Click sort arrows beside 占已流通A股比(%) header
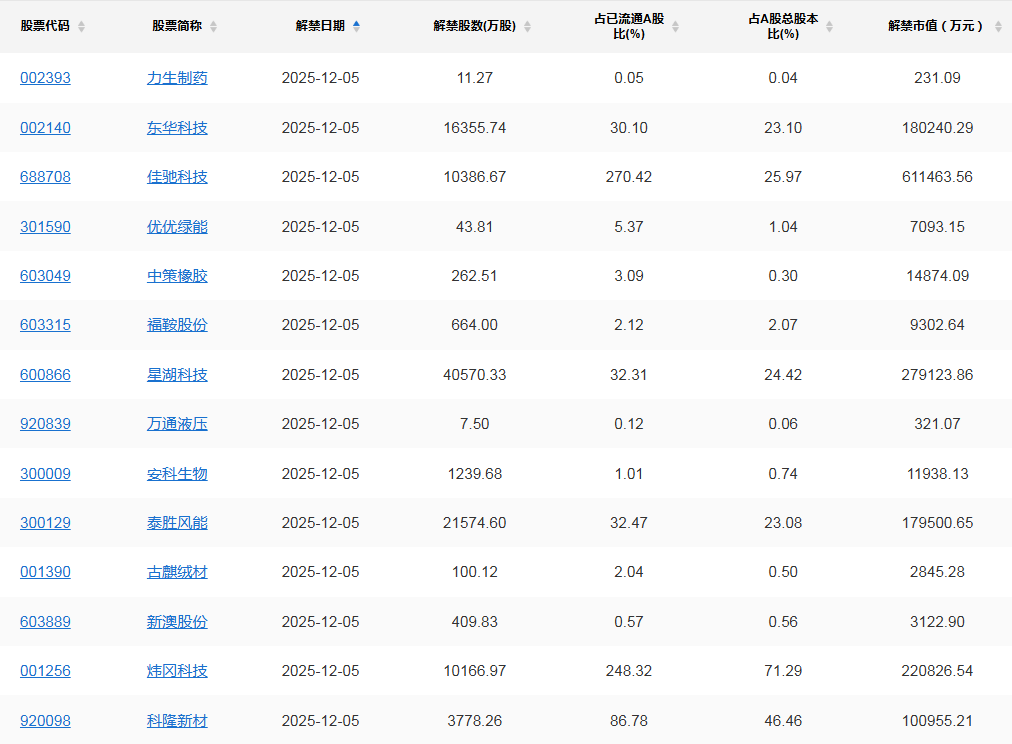This screenshot has width=1012, height=744. 675,27
